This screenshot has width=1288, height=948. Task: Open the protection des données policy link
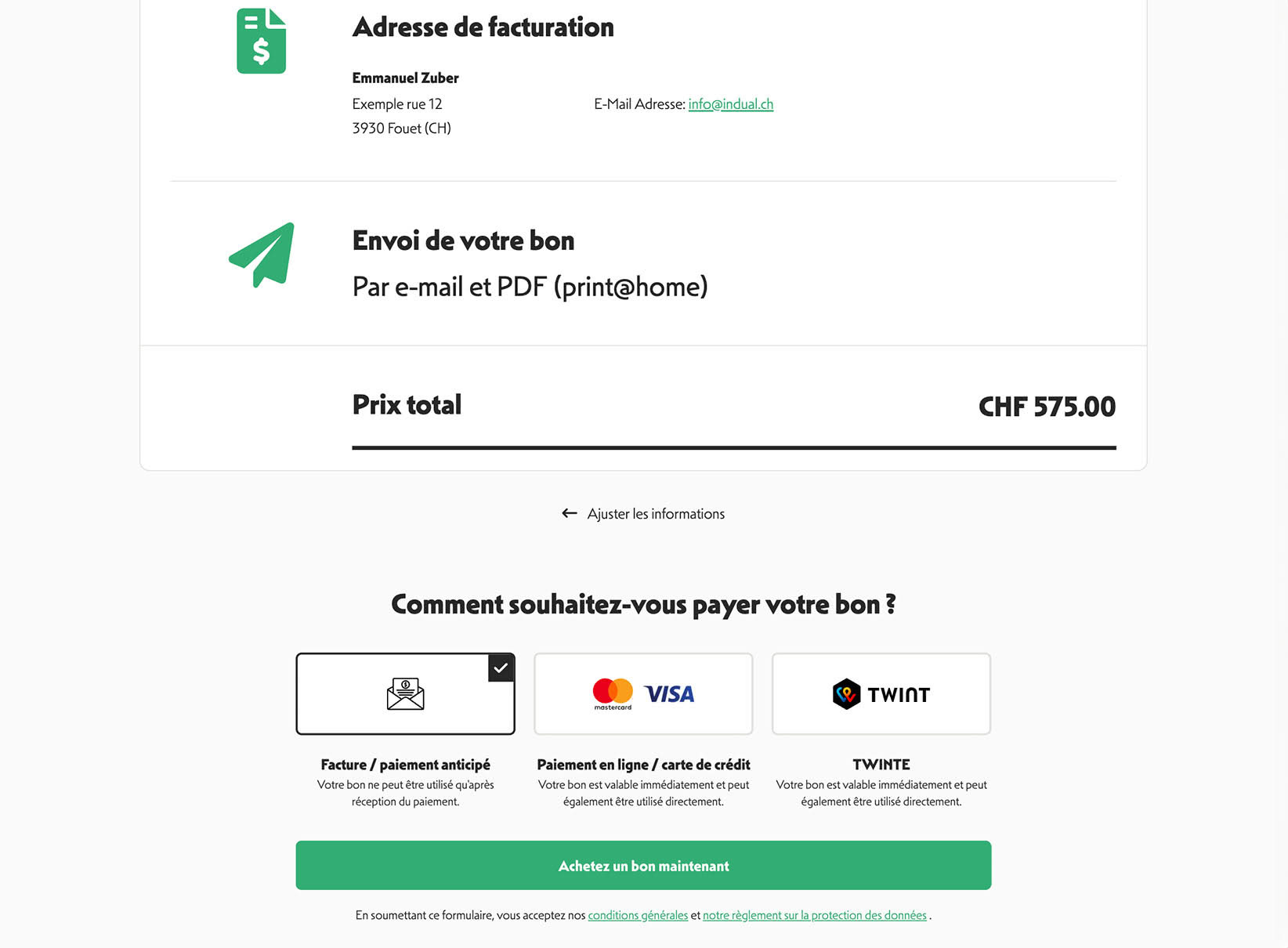tap(814, 915)
